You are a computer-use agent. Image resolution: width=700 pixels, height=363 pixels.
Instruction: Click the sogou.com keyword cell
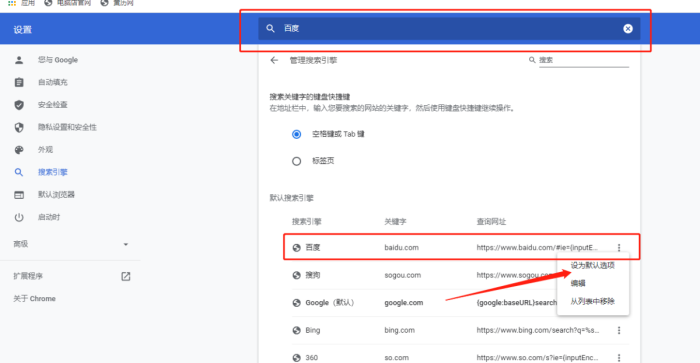click(403, 275)
